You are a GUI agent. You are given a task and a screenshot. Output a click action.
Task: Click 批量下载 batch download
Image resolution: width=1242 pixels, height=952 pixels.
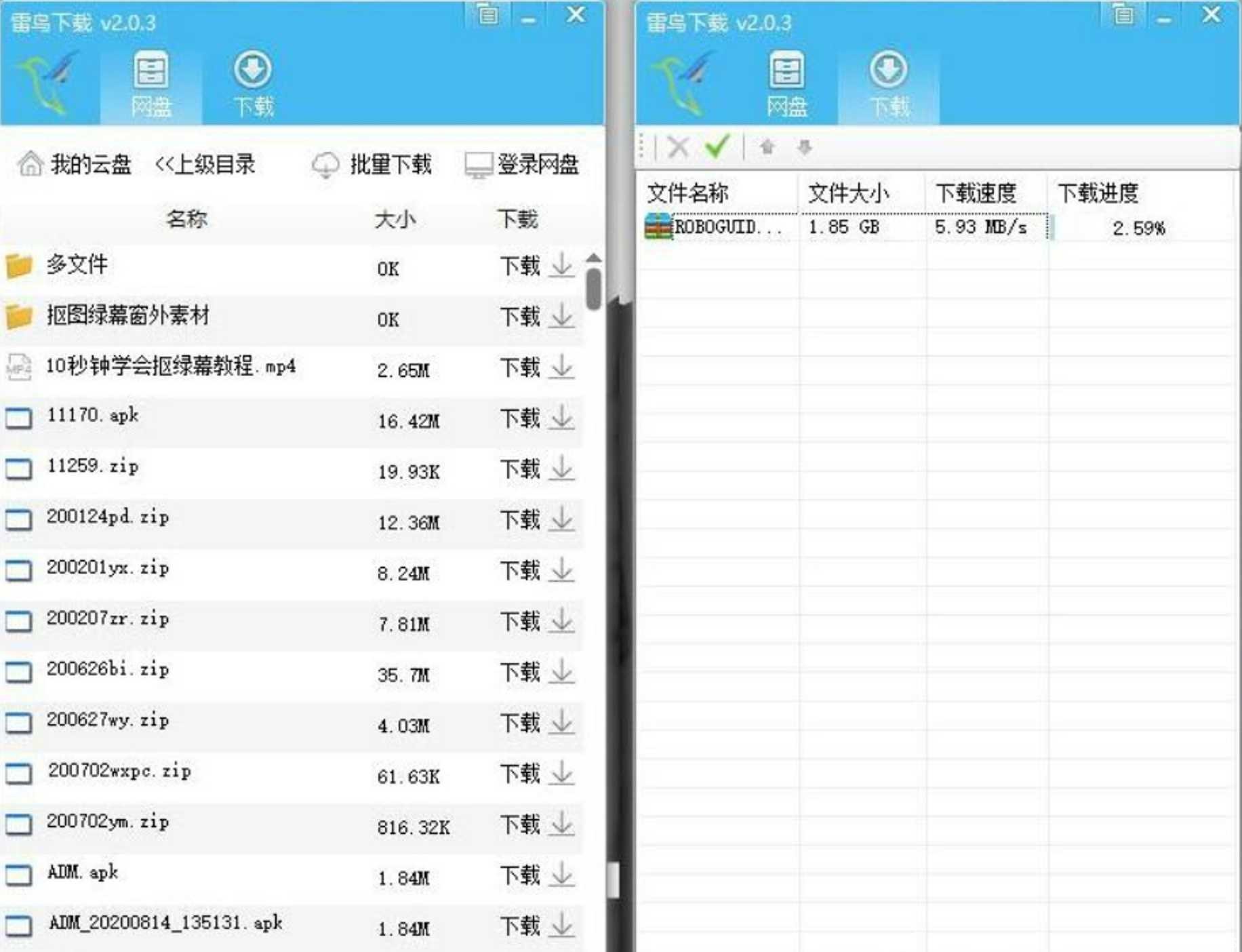coord(372,164)
